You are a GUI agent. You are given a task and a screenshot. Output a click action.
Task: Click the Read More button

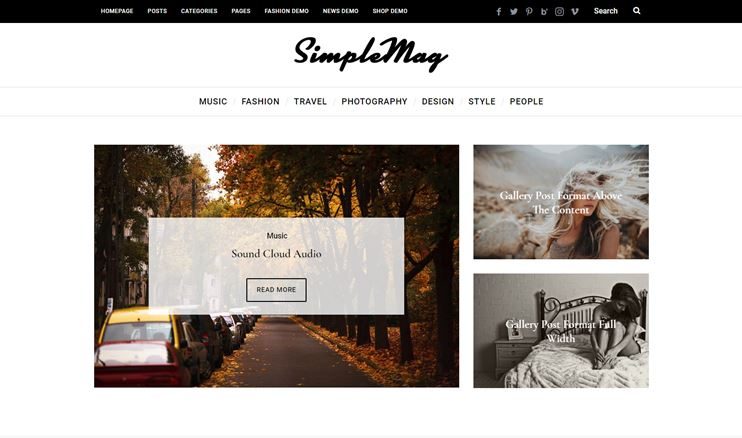276,289
